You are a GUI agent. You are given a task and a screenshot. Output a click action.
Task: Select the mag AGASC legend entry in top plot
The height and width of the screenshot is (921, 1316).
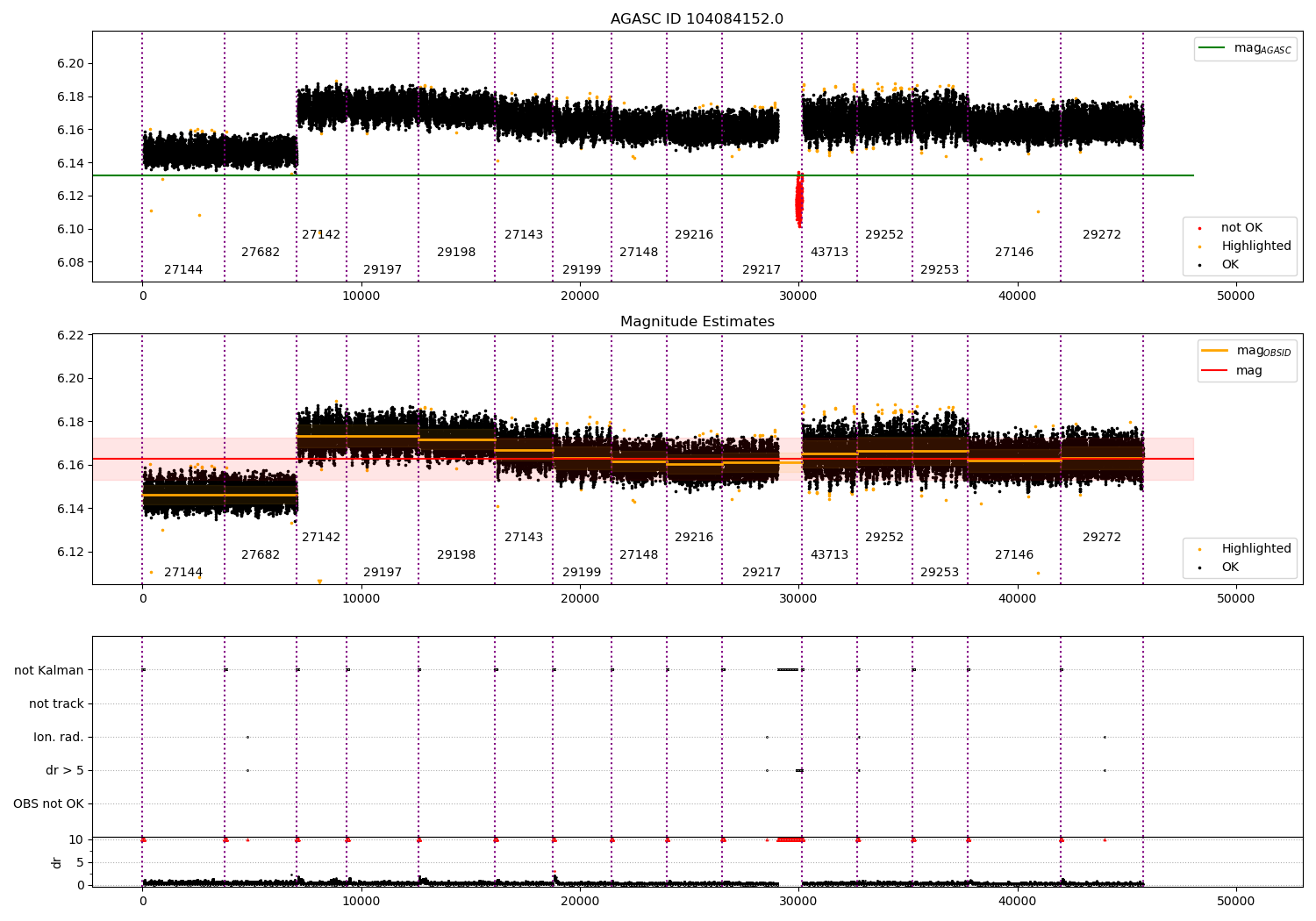pyautogui.click(x=1245, y=48)
